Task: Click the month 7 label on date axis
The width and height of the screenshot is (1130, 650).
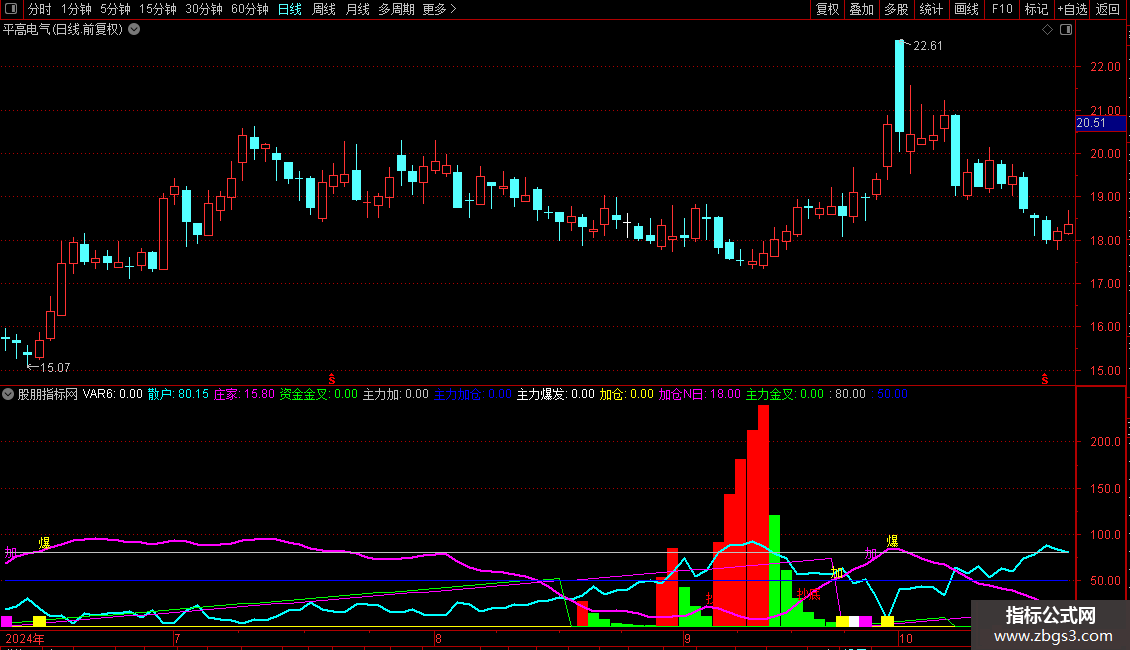Action: click(177, 638)
